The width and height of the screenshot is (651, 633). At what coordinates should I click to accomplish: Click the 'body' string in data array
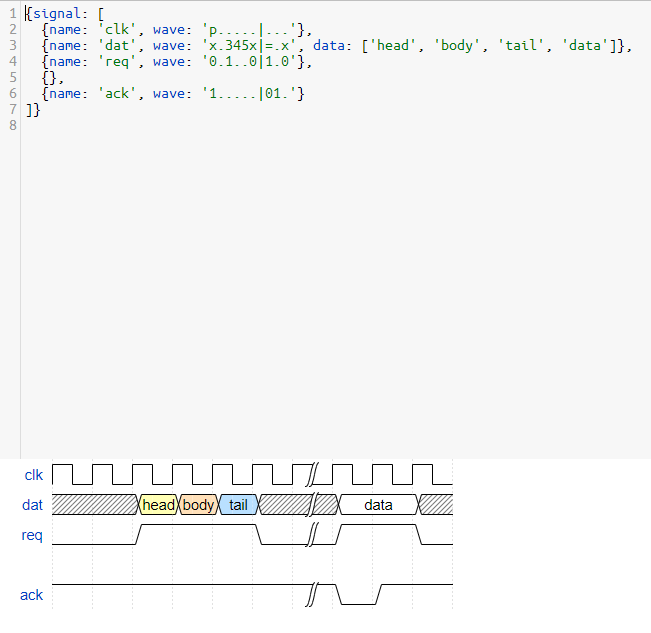457,45
